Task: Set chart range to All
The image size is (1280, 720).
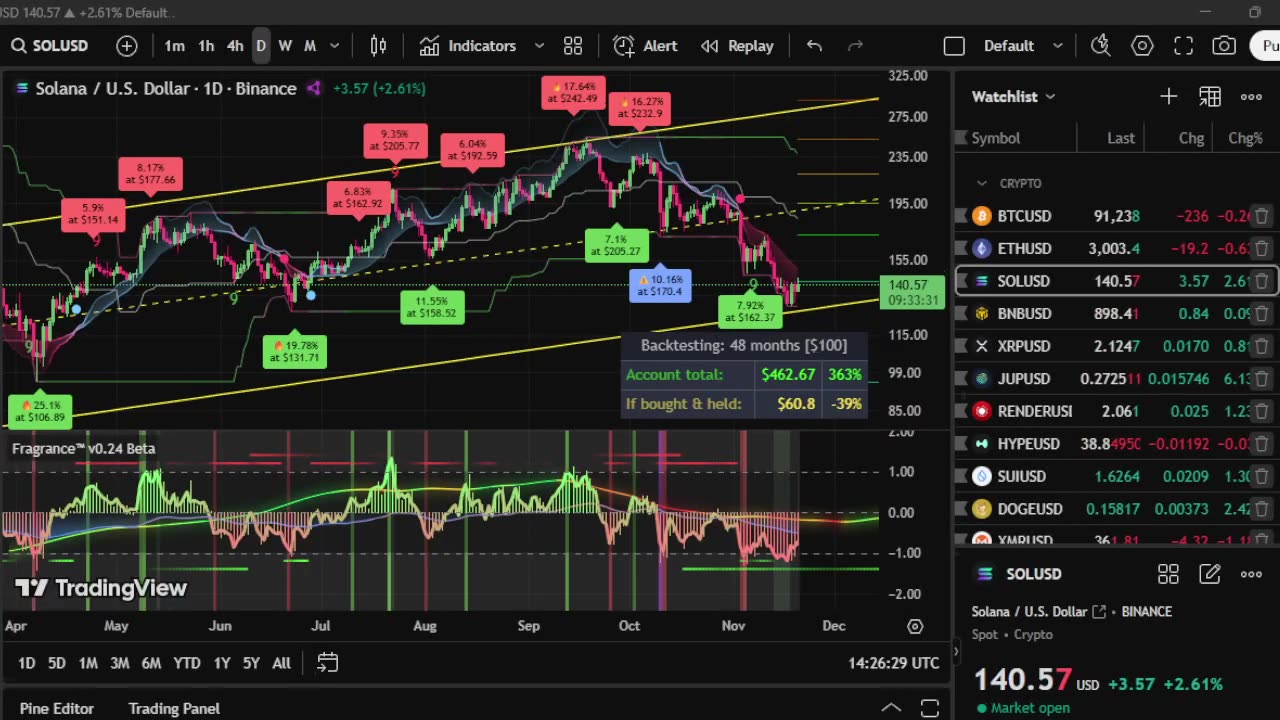Action: click(x=282, y=663)
